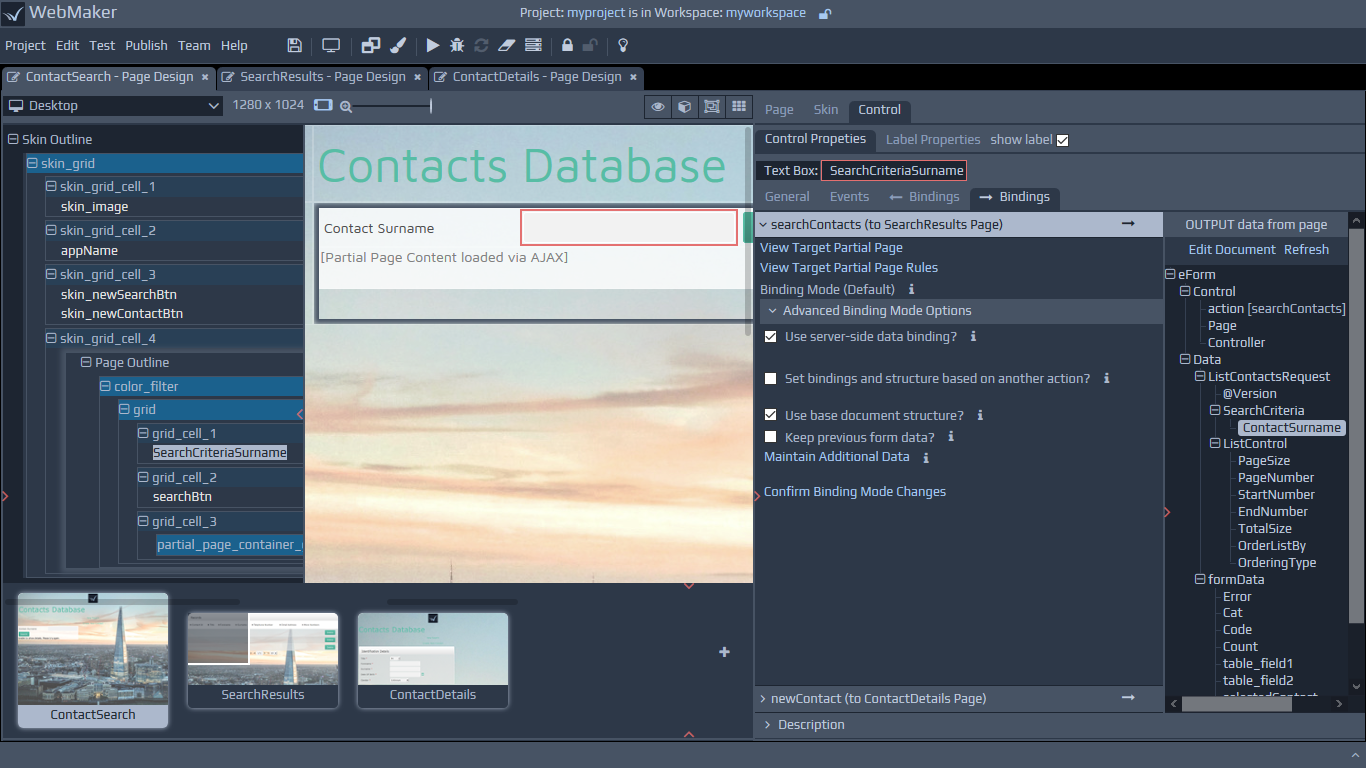The width and height of the screenshot is (1366, 768).
Task: Click 'Confirm Binding Mode Changes' link
Action: click(855, 492)
